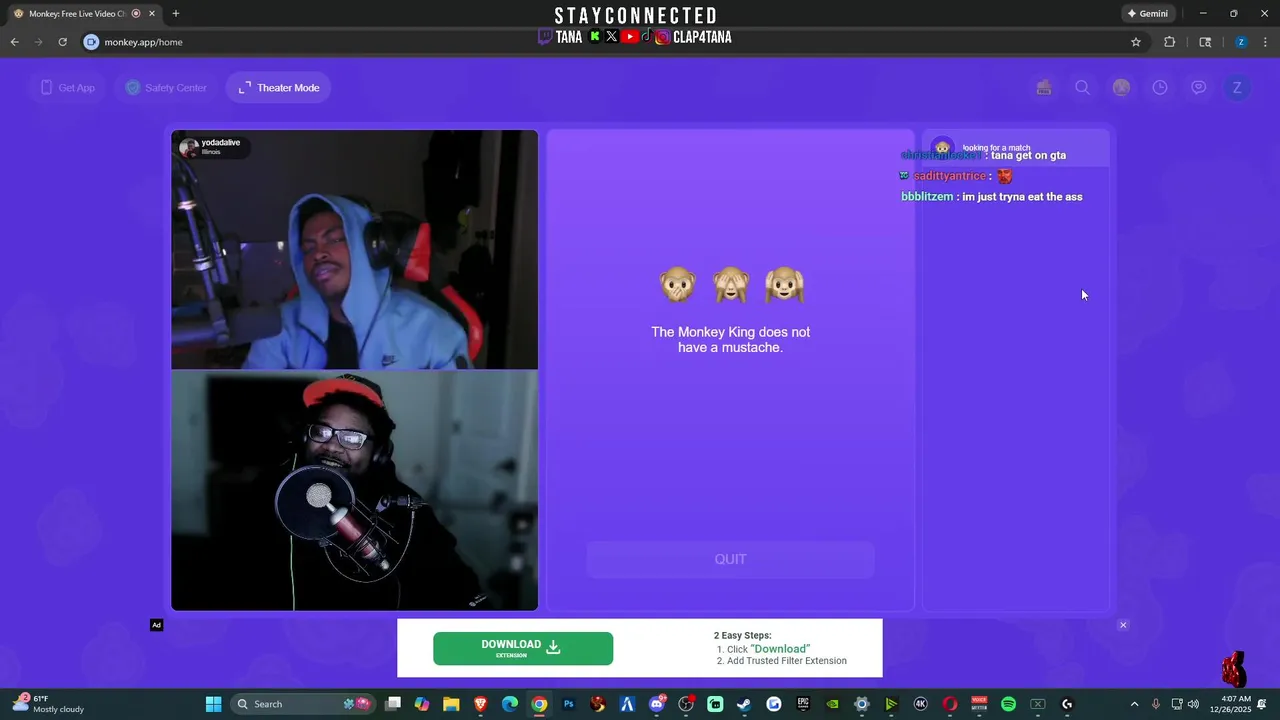Open Steam from taskbar

click(x=745, y=704)
